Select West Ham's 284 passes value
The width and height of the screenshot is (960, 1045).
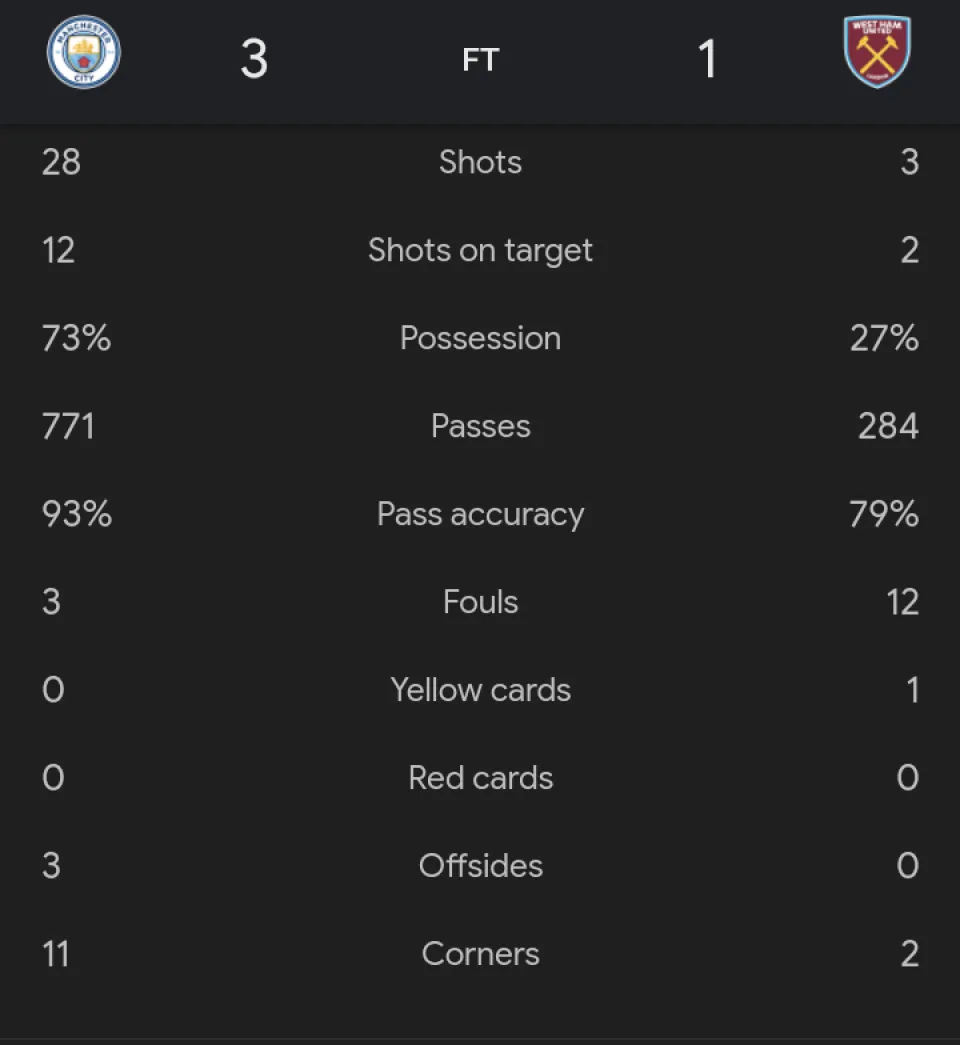(888, 426)
